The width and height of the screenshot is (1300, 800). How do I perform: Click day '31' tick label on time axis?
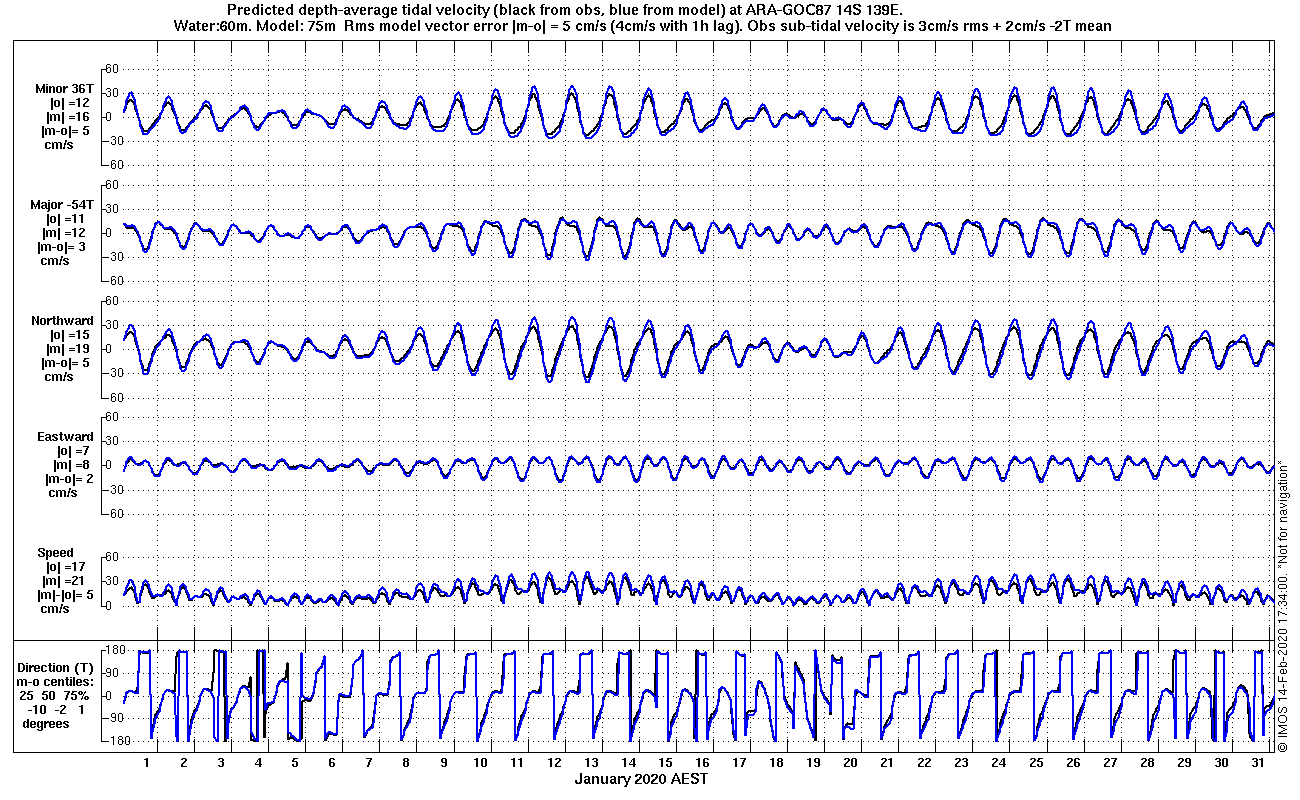(x=1258, y=763)
